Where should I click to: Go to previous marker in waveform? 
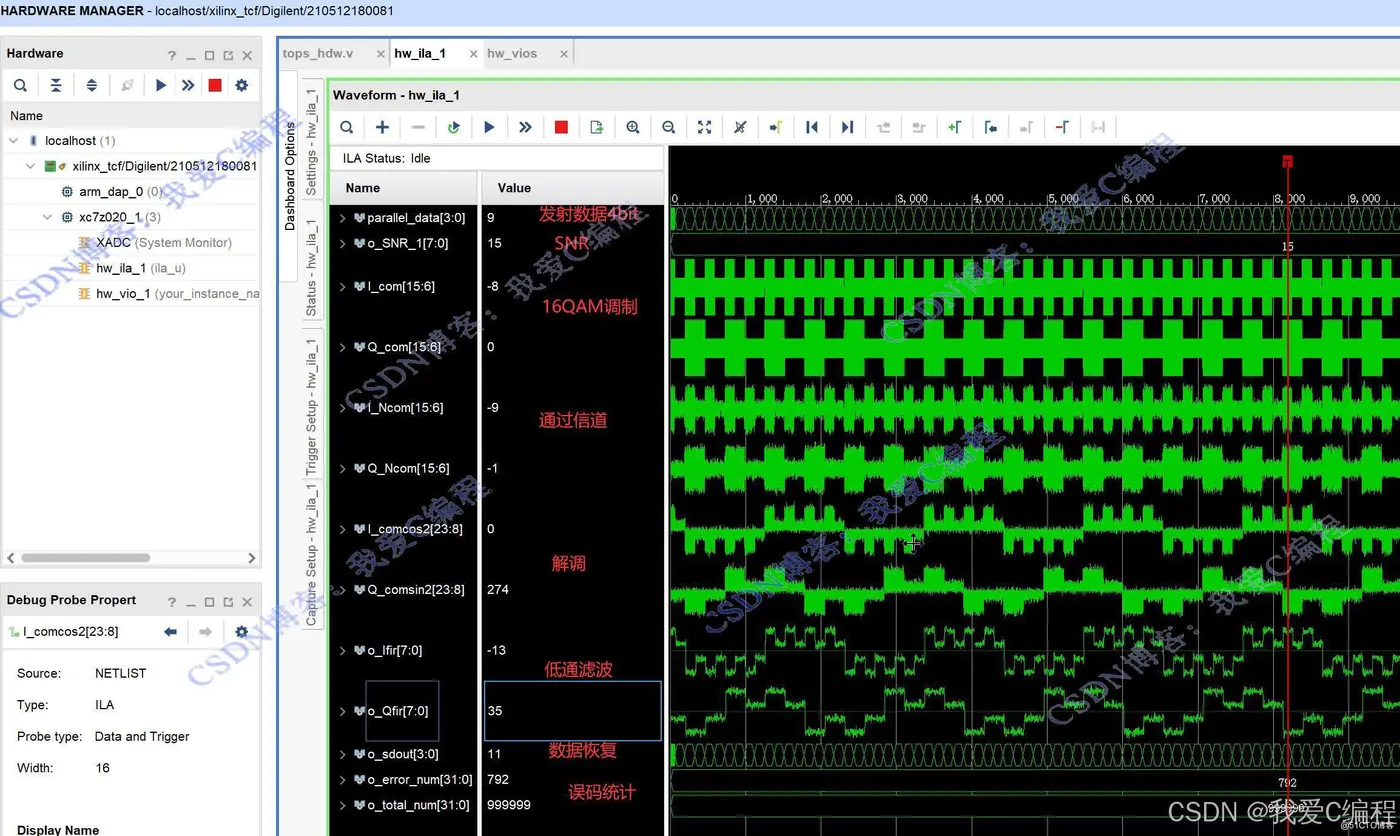pos(991,127)
